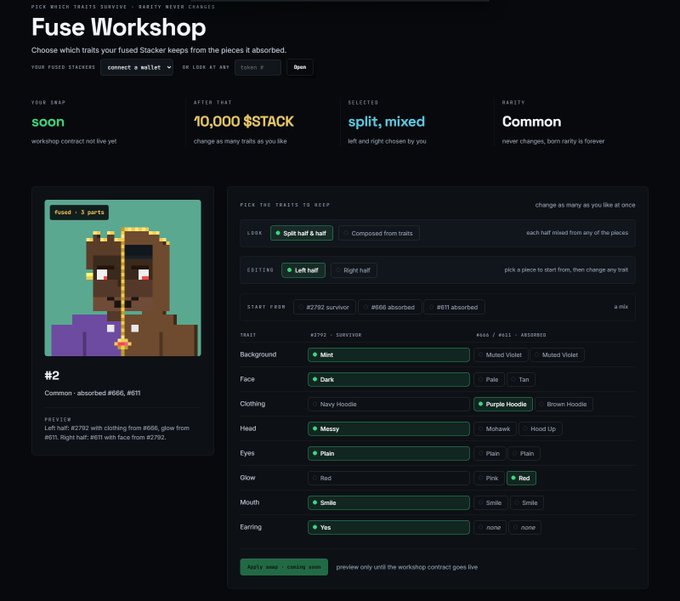Click the 'fused · 3 parts' badge

pyautogui.click(x=79, y=212)
